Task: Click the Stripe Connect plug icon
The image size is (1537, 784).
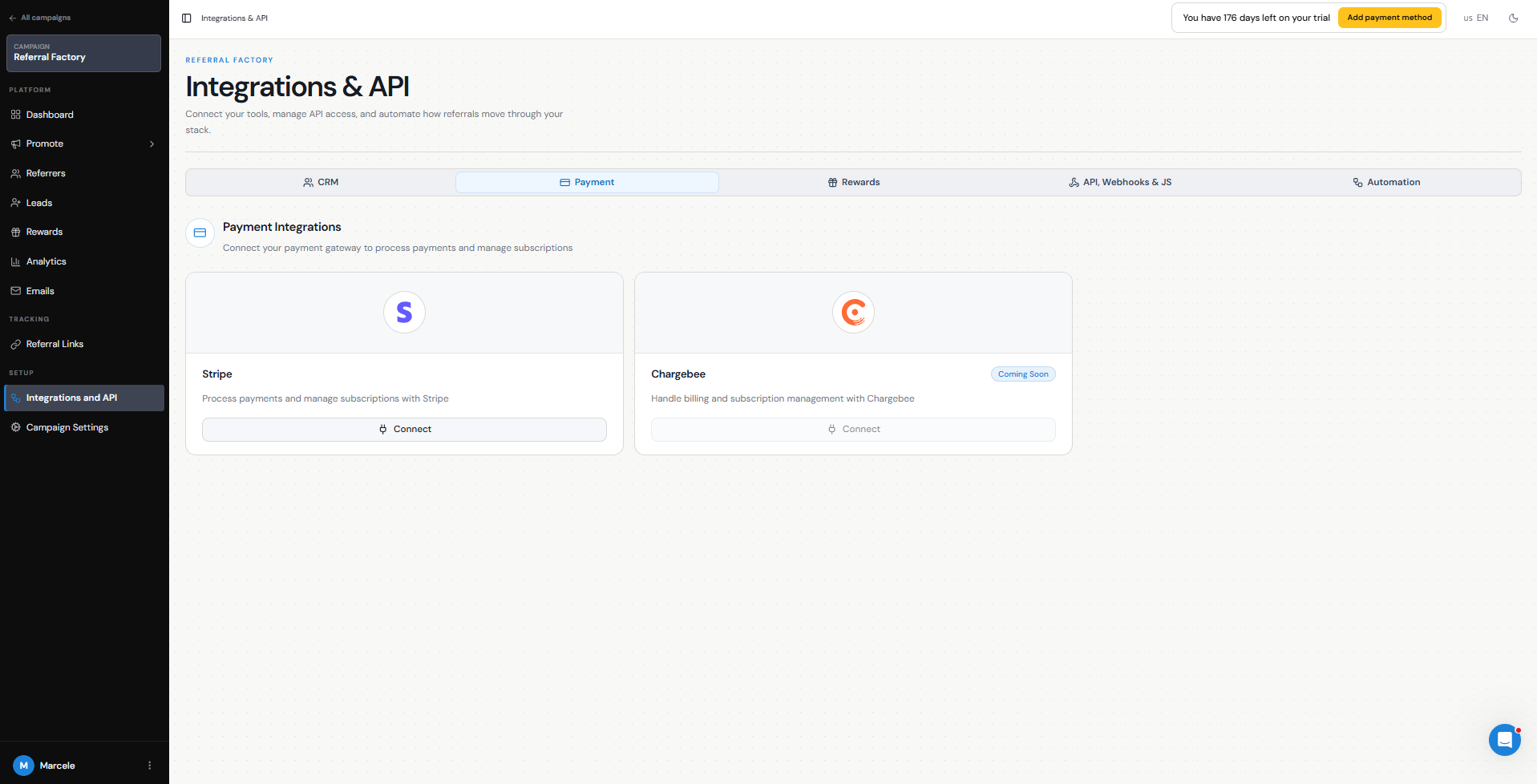Action: click(x=382, y=430)
